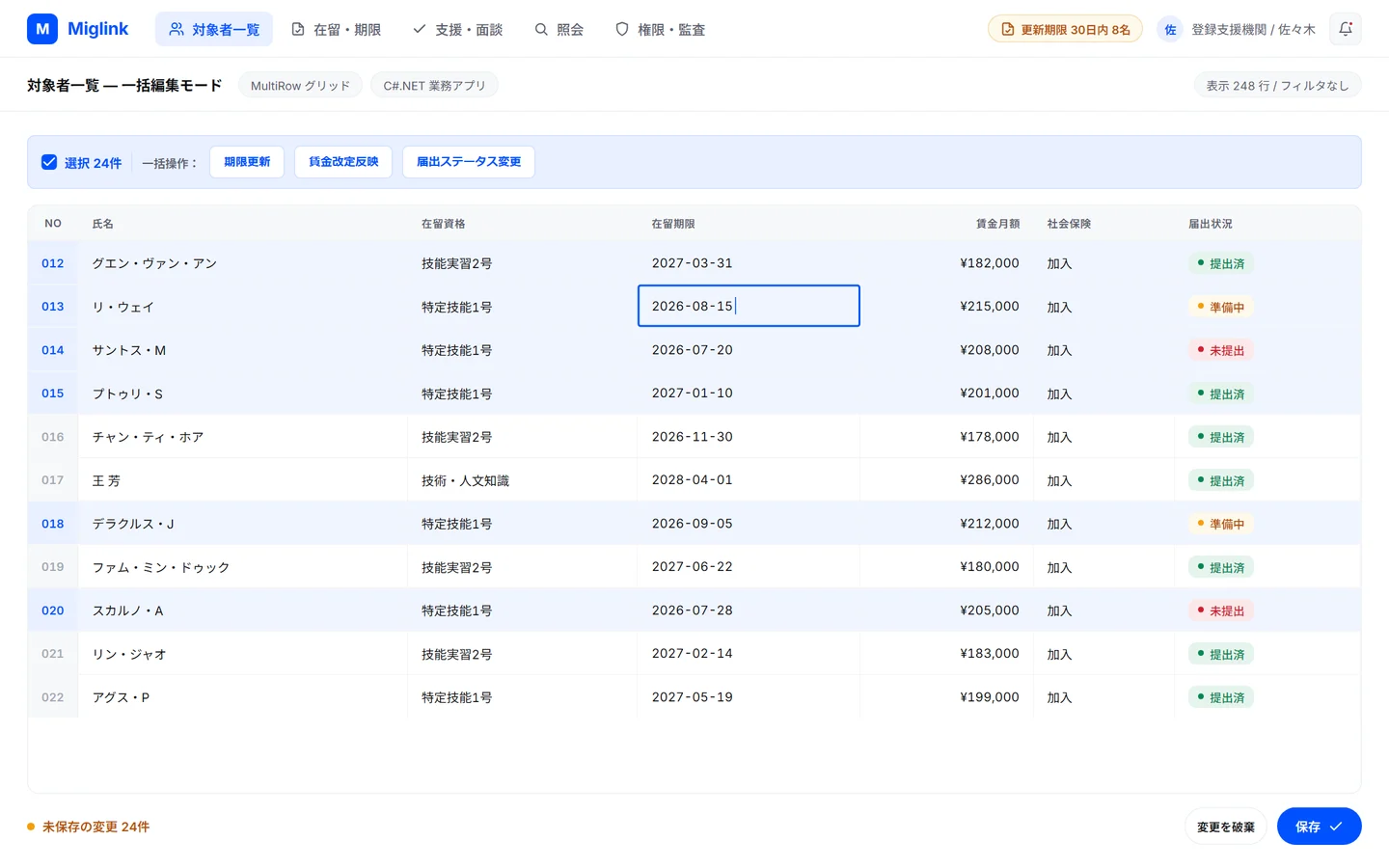Click the editing date field 2026-08-15
The height and width of the screenshot is (868, 1389).
[749, 306]
